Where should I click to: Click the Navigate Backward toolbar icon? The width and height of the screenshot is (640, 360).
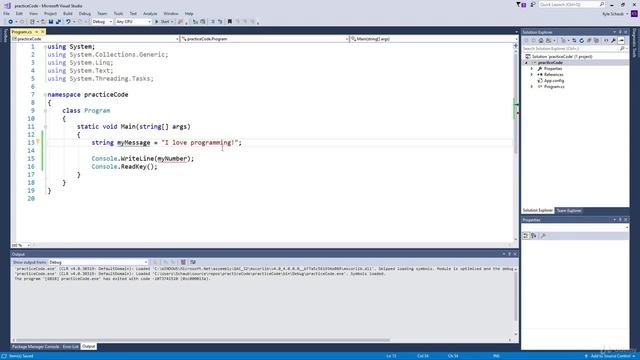click(10, 22)
